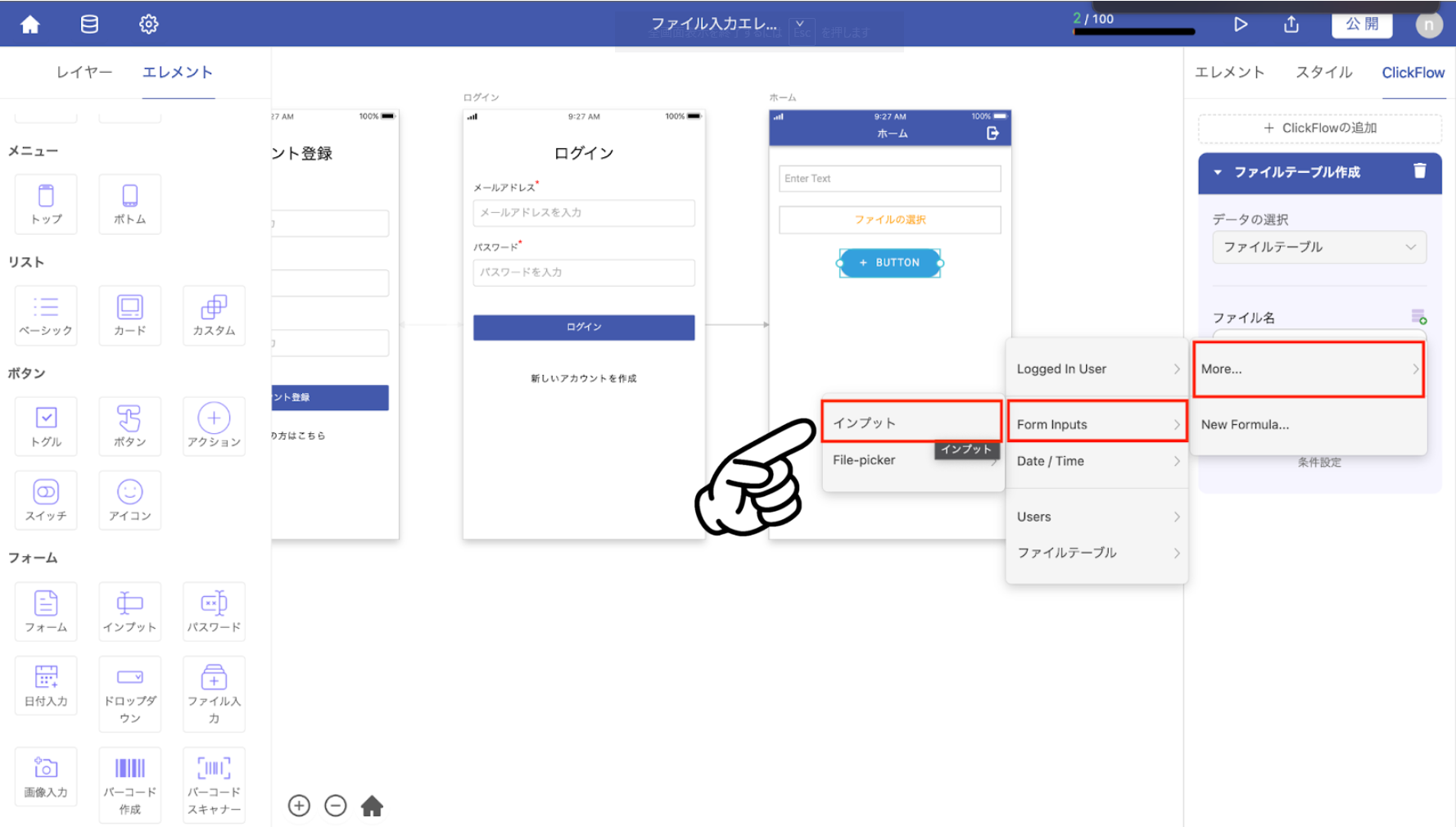Image resolution: width=1456 pixels, height=827 pixels.
Task: Switch to the left エレメント tab
Action: (178, 72)
